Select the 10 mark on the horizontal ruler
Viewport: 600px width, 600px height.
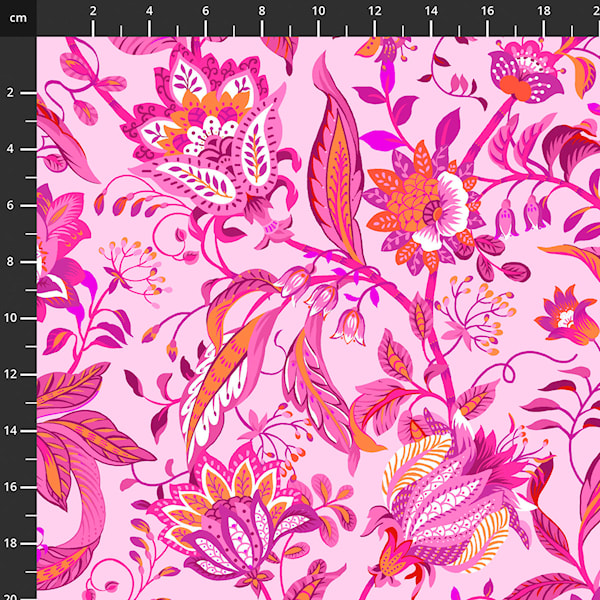(318, 12)
